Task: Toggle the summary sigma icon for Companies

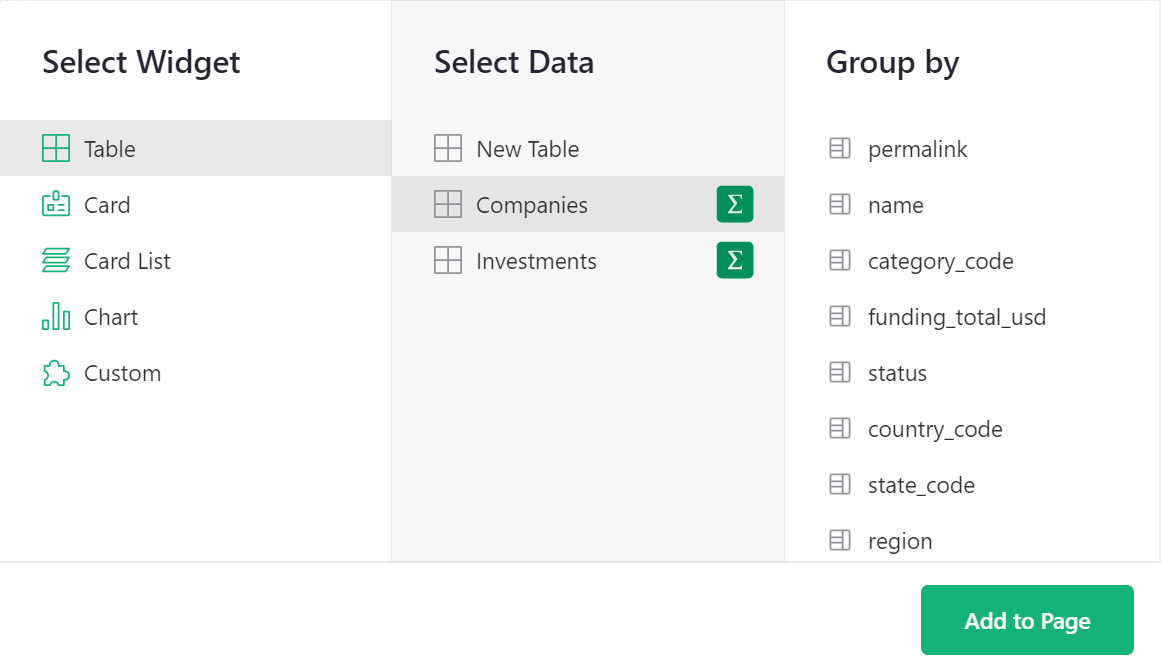Action: pos(734,204)
